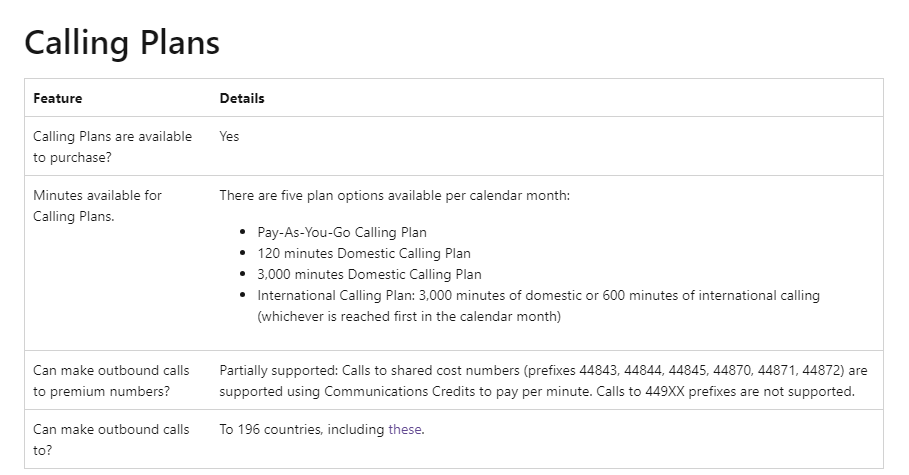The width and height of the screenshot is (909, 475).
Task: Click the 'Can make outbound calls to?' cell
Action: coord(111,440)
